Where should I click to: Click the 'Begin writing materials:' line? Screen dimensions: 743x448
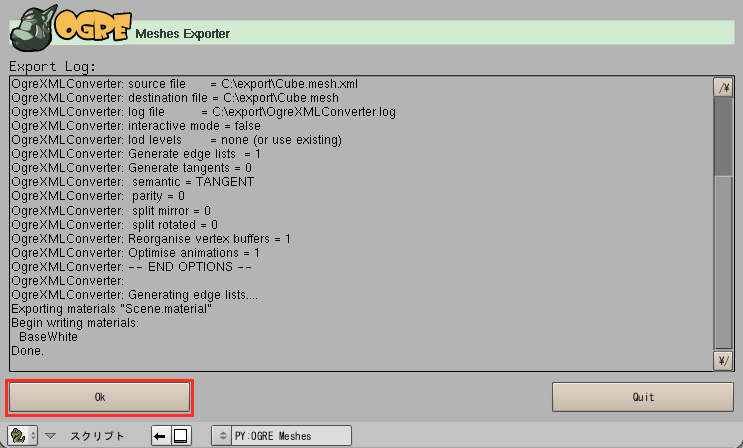75,323
